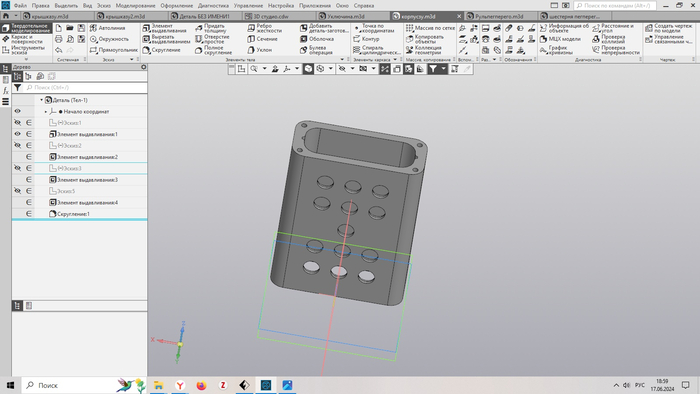
Task: Open Массив по сетке pattern tool
Action: click(430, 28)
